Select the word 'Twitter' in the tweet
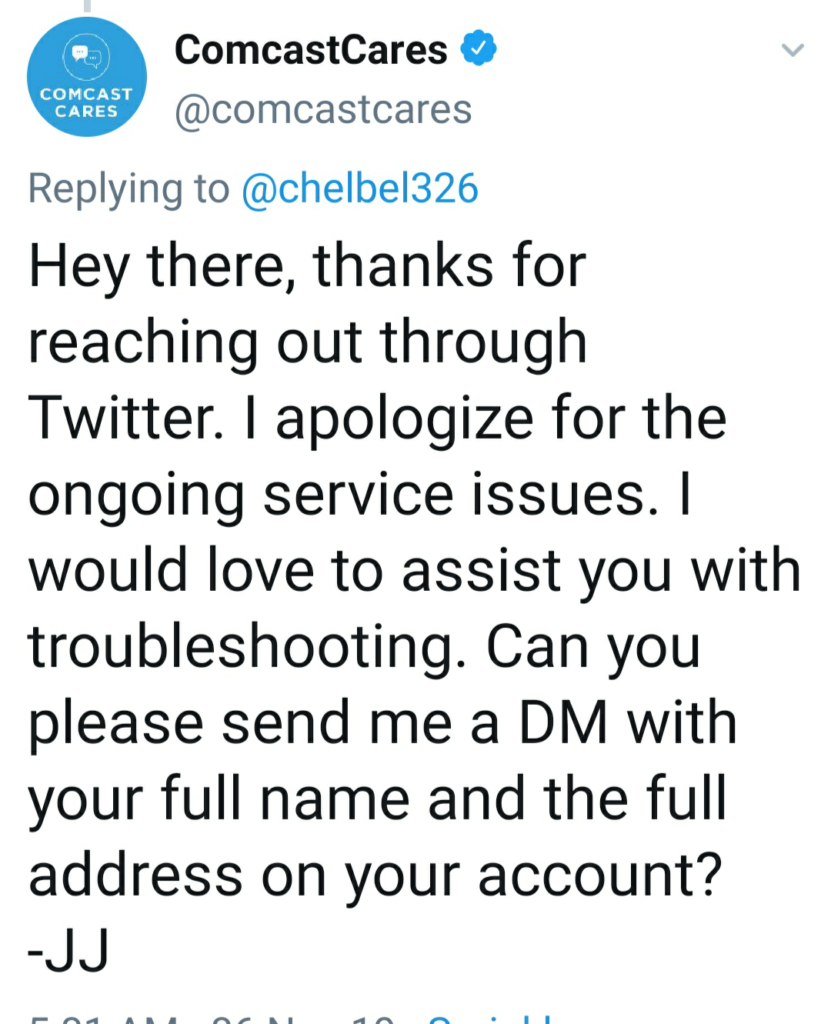831x1024 pixels. point(123,417)
